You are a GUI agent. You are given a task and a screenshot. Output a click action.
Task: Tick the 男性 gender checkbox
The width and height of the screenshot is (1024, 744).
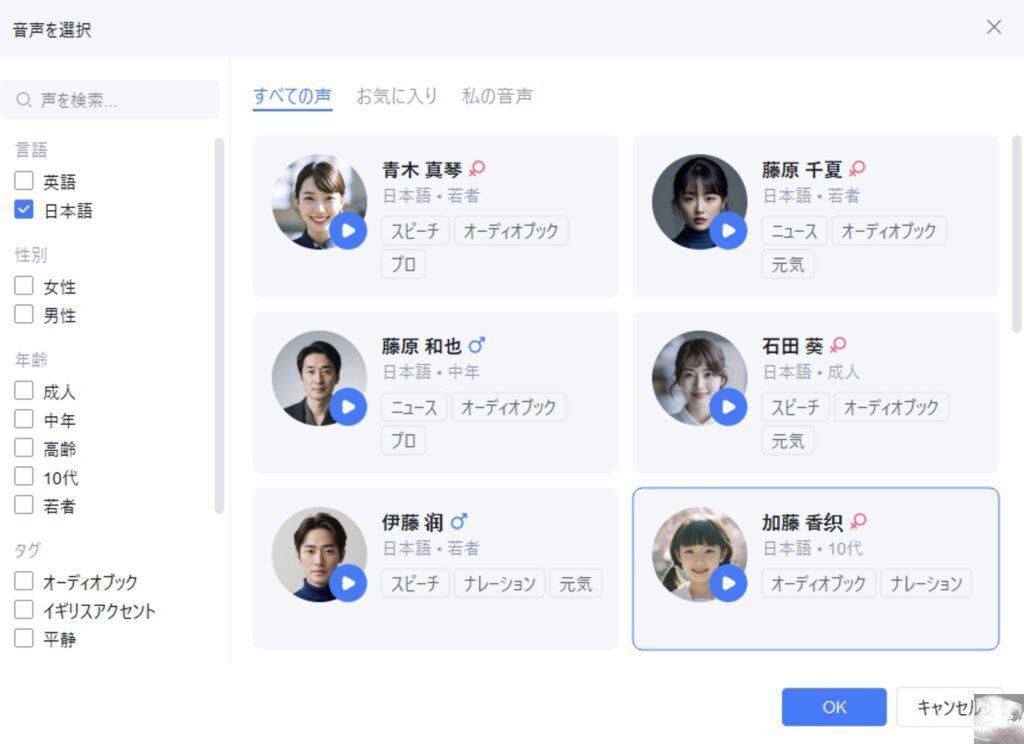point(24,315)
